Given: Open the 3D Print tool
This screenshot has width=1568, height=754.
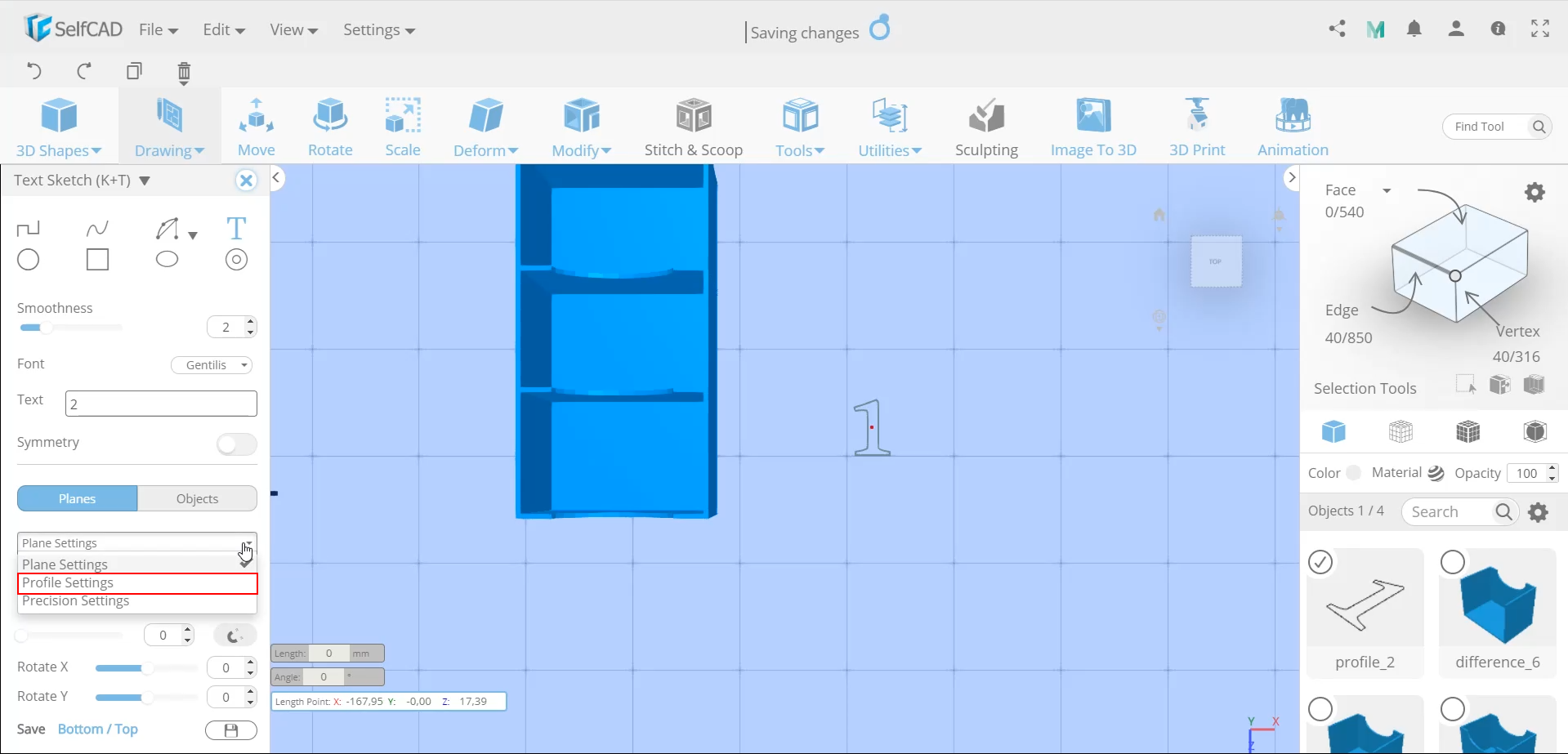Looking at the screenshot, I should pyautogui.click(x=1197, y=127).
